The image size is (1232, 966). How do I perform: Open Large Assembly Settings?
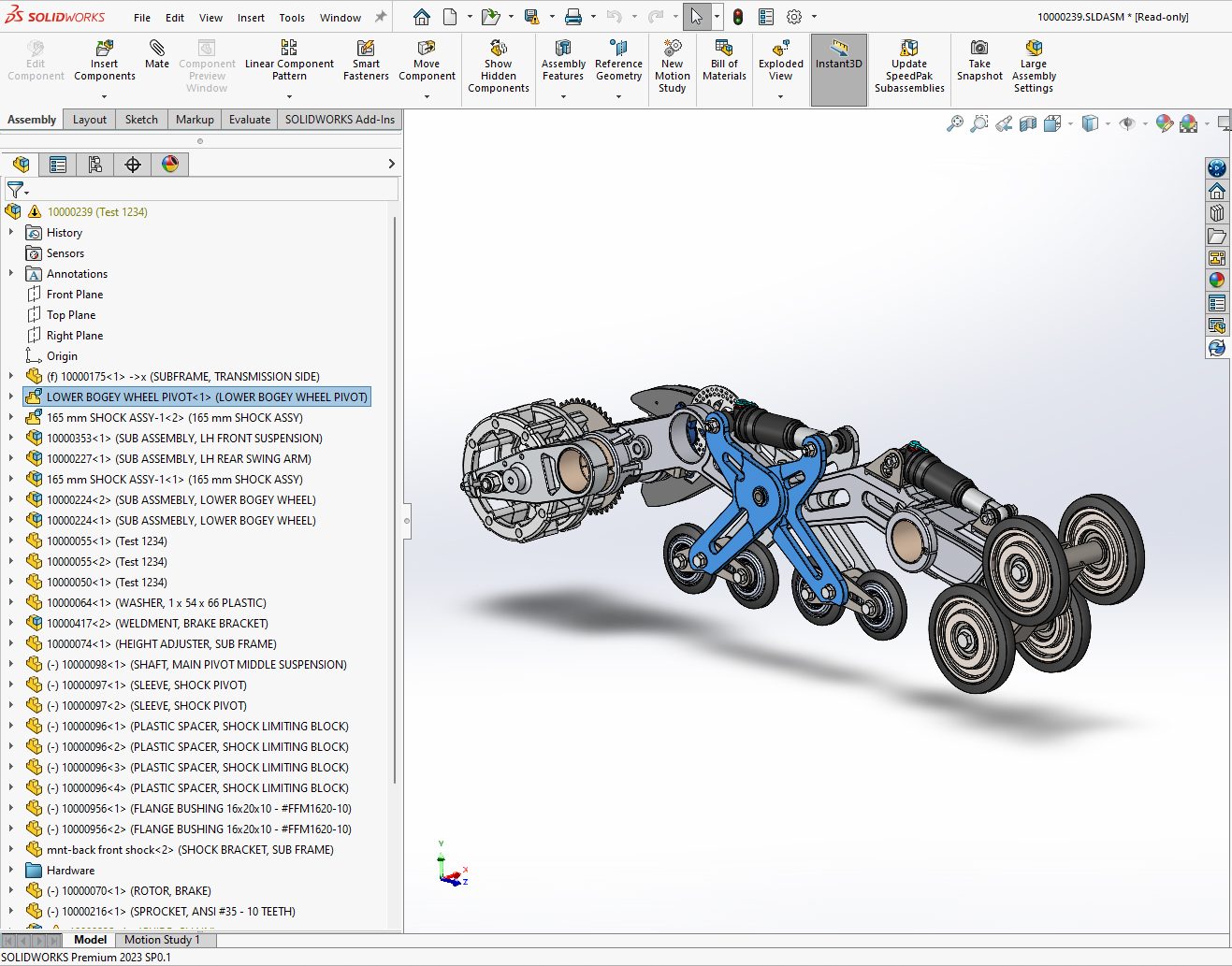tap(1033, 63)
